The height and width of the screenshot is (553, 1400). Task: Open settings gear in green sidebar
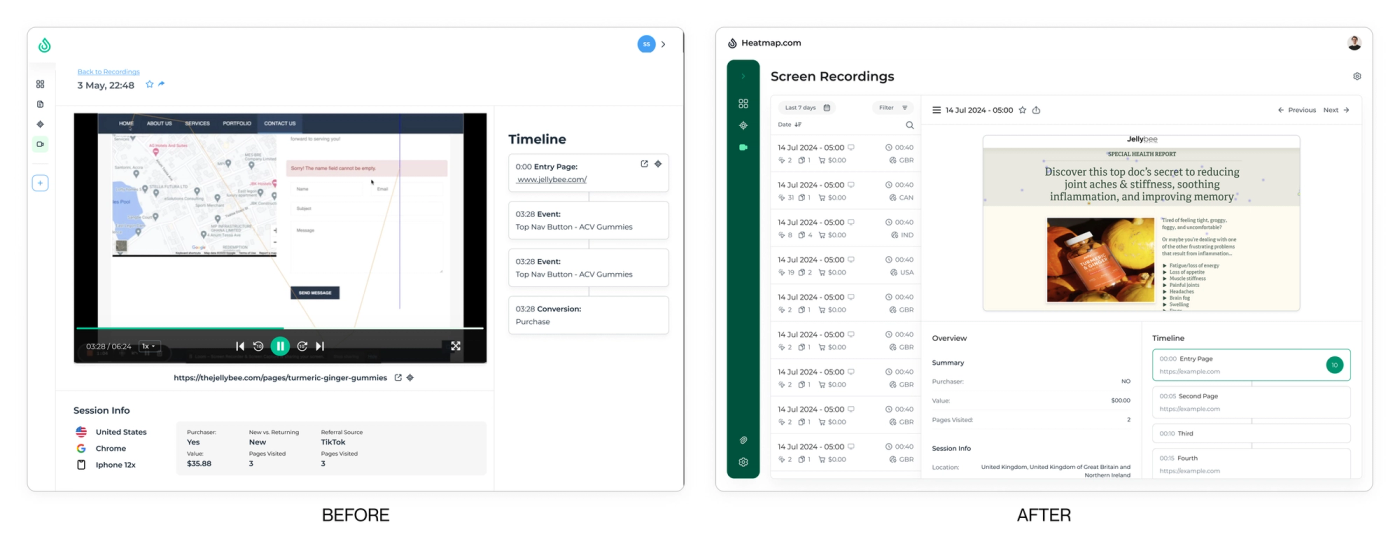point(743,462)
